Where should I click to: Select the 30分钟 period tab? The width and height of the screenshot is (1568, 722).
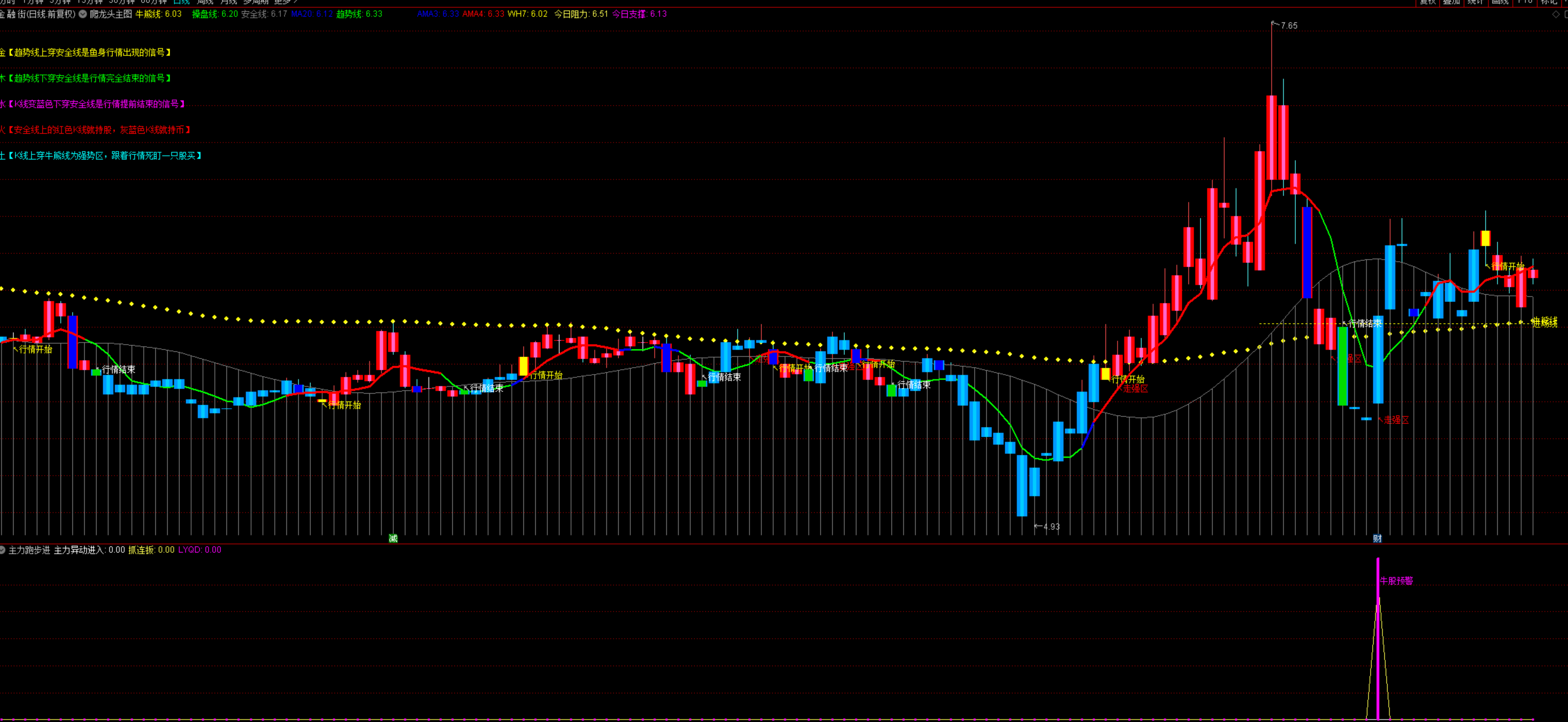[122, 2]
